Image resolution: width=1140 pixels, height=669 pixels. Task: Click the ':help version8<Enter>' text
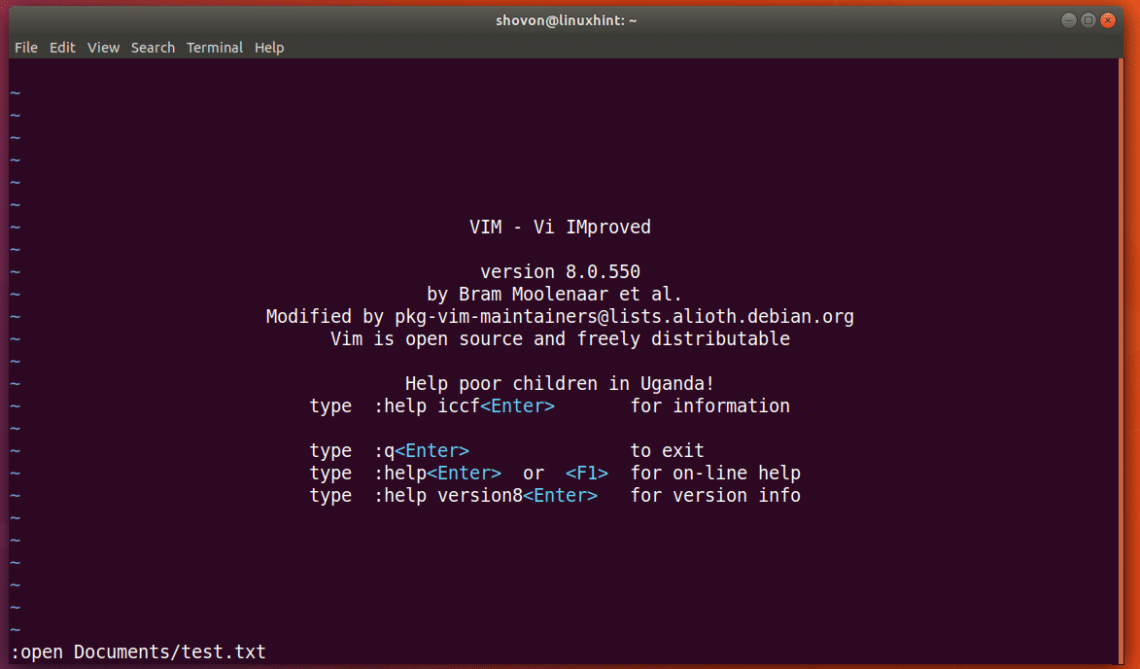point(486,496)
